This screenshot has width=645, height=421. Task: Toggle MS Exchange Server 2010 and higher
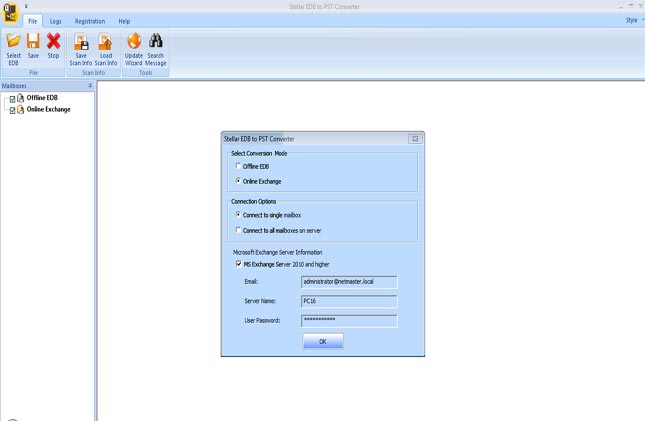pos(239,264)
